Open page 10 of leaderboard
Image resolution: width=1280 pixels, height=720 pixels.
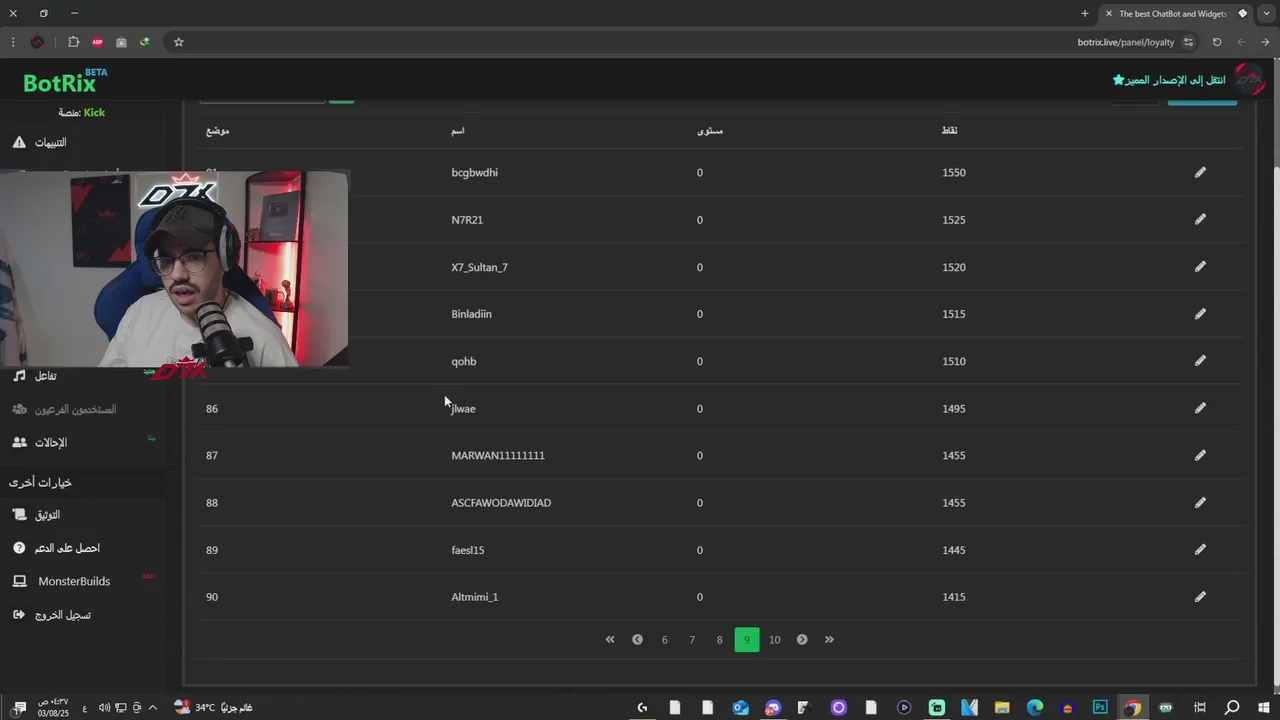point(775,640)
